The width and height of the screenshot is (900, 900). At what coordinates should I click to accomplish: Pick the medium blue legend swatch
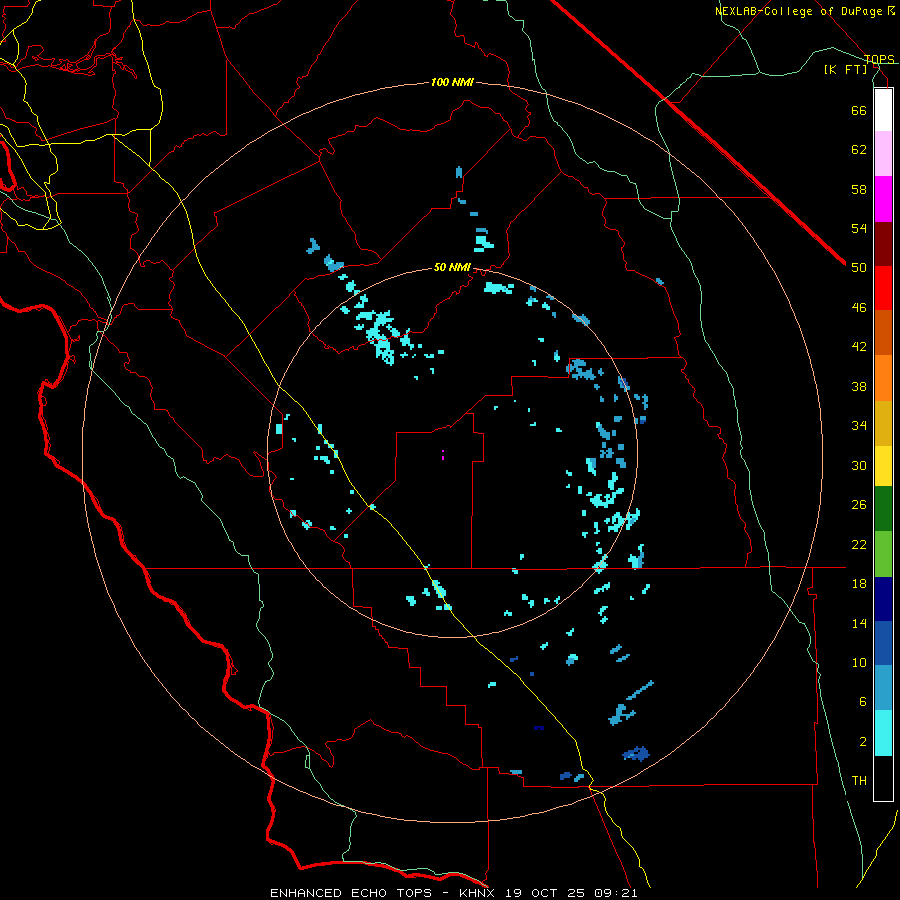coord(883,643)
